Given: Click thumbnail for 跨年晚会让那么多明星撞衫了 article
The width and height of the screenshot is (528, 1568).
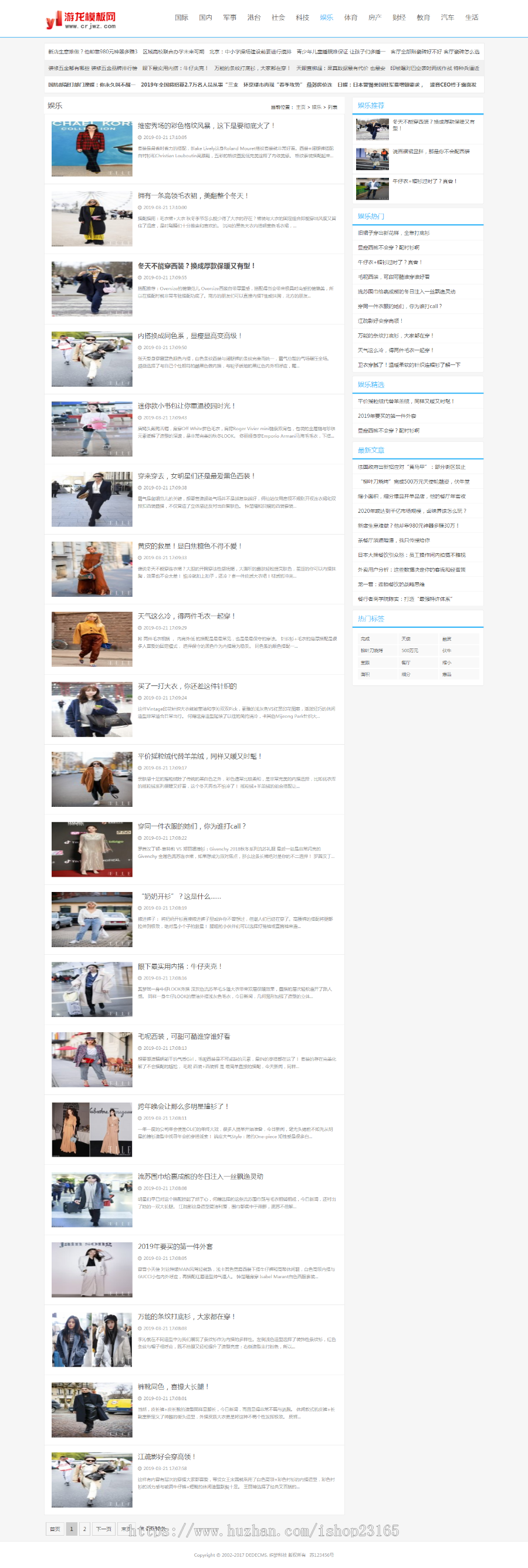Looking at the screenshot, I should pos(92,1129).
